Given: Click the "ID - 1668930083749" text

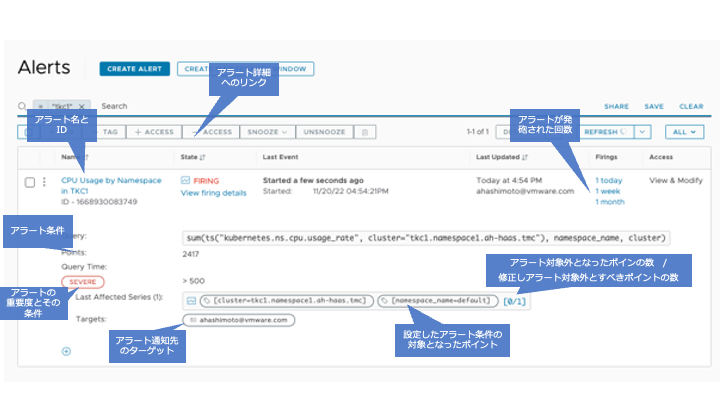Looking at the screenshot, I should 99,202.
